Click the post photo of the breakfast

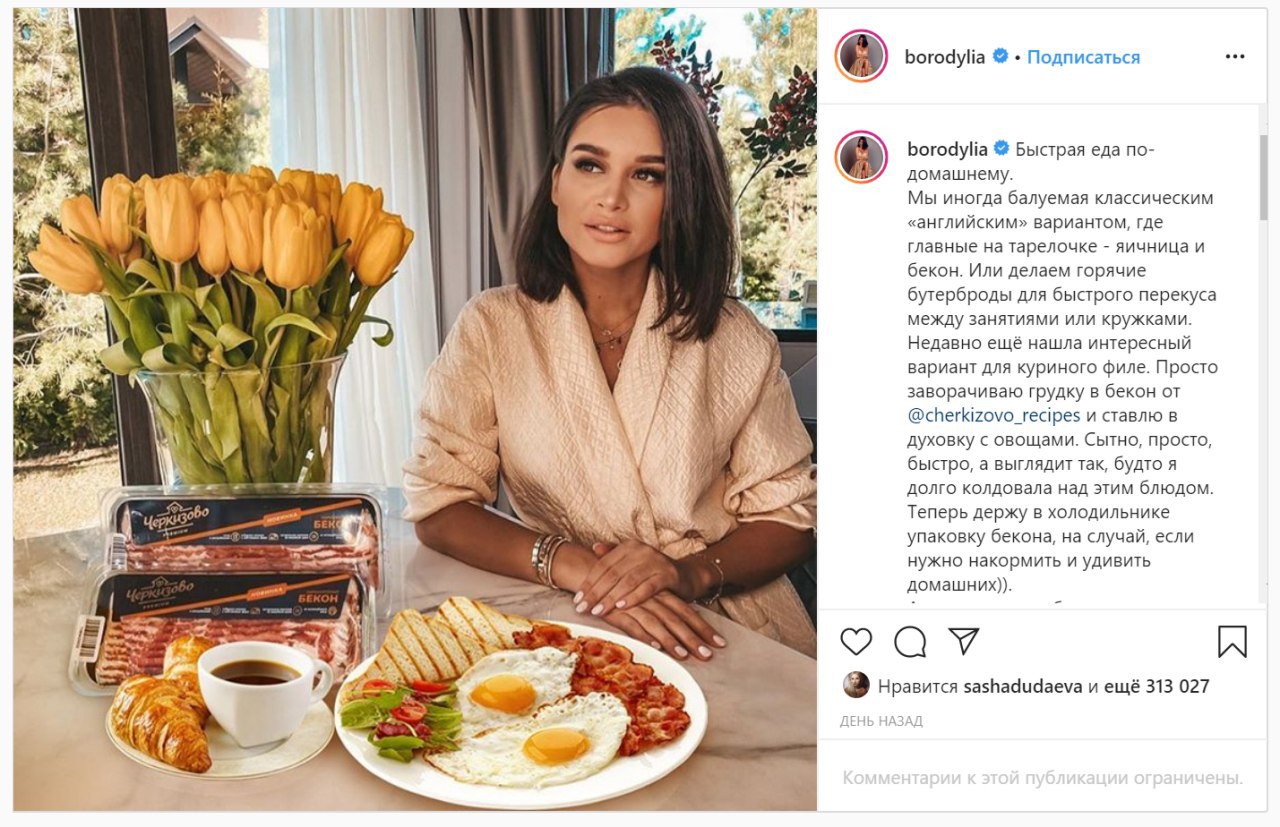pyautogui.click(x=415, y=409)
